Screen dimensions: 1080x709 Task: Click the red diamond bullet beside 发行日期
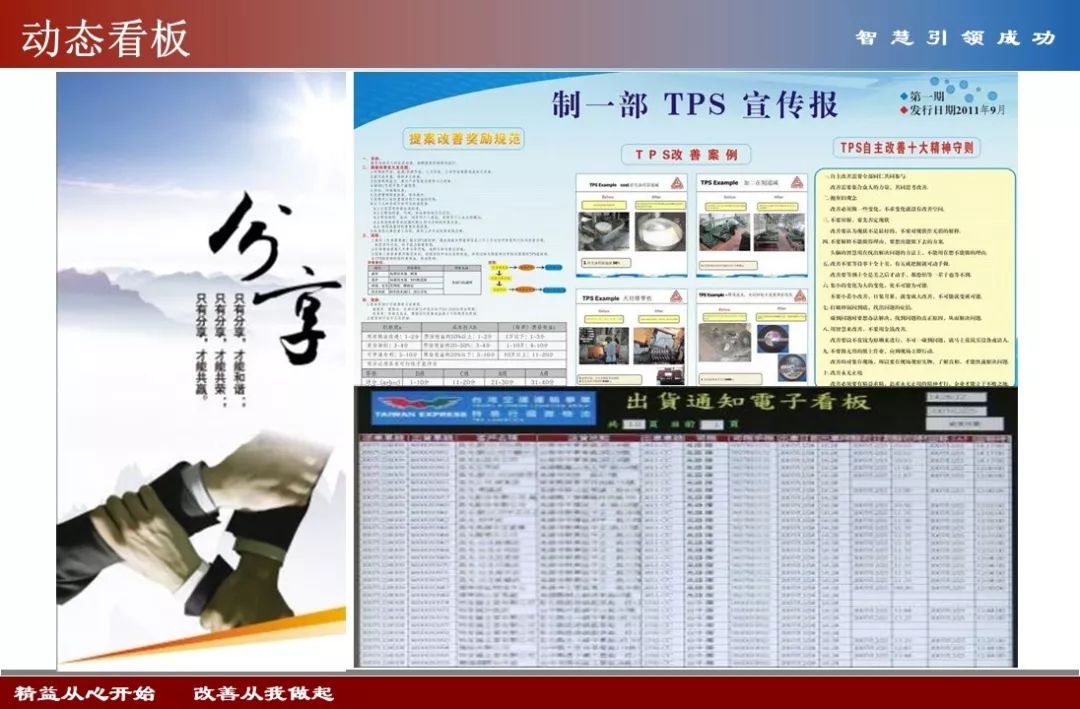point(903,110)
